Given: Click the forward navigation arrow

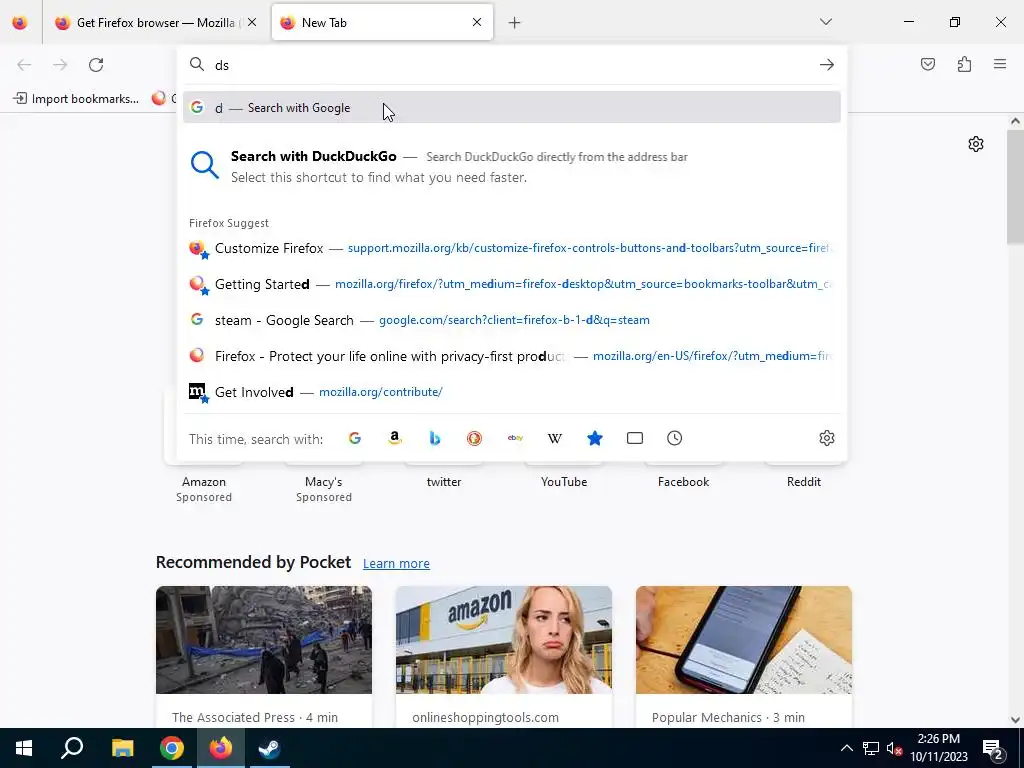Looking at the screenshot, I should [x=60, y=65].
